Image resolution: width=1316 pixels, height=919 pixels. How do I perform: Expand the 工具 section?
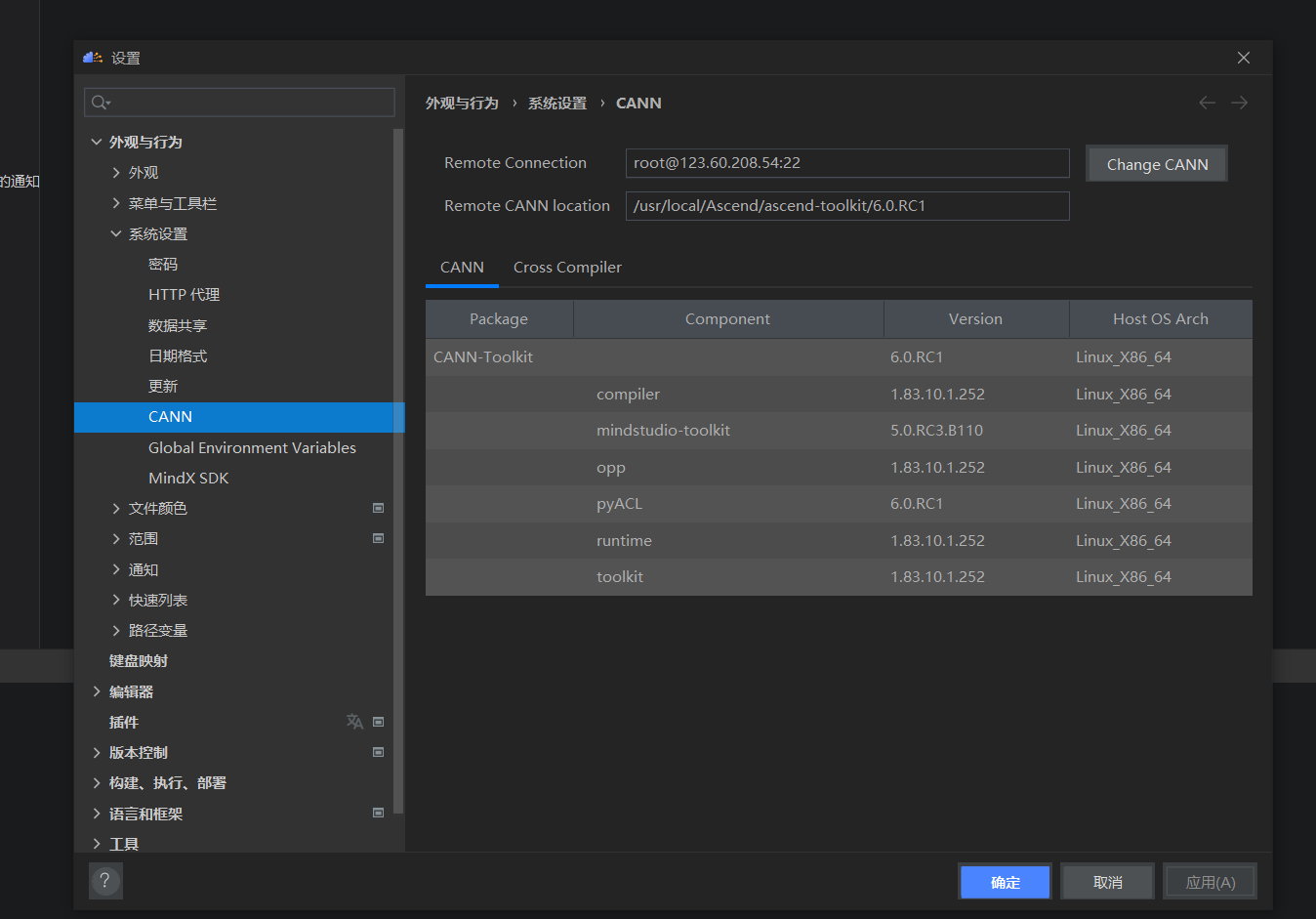pos(97,844)
